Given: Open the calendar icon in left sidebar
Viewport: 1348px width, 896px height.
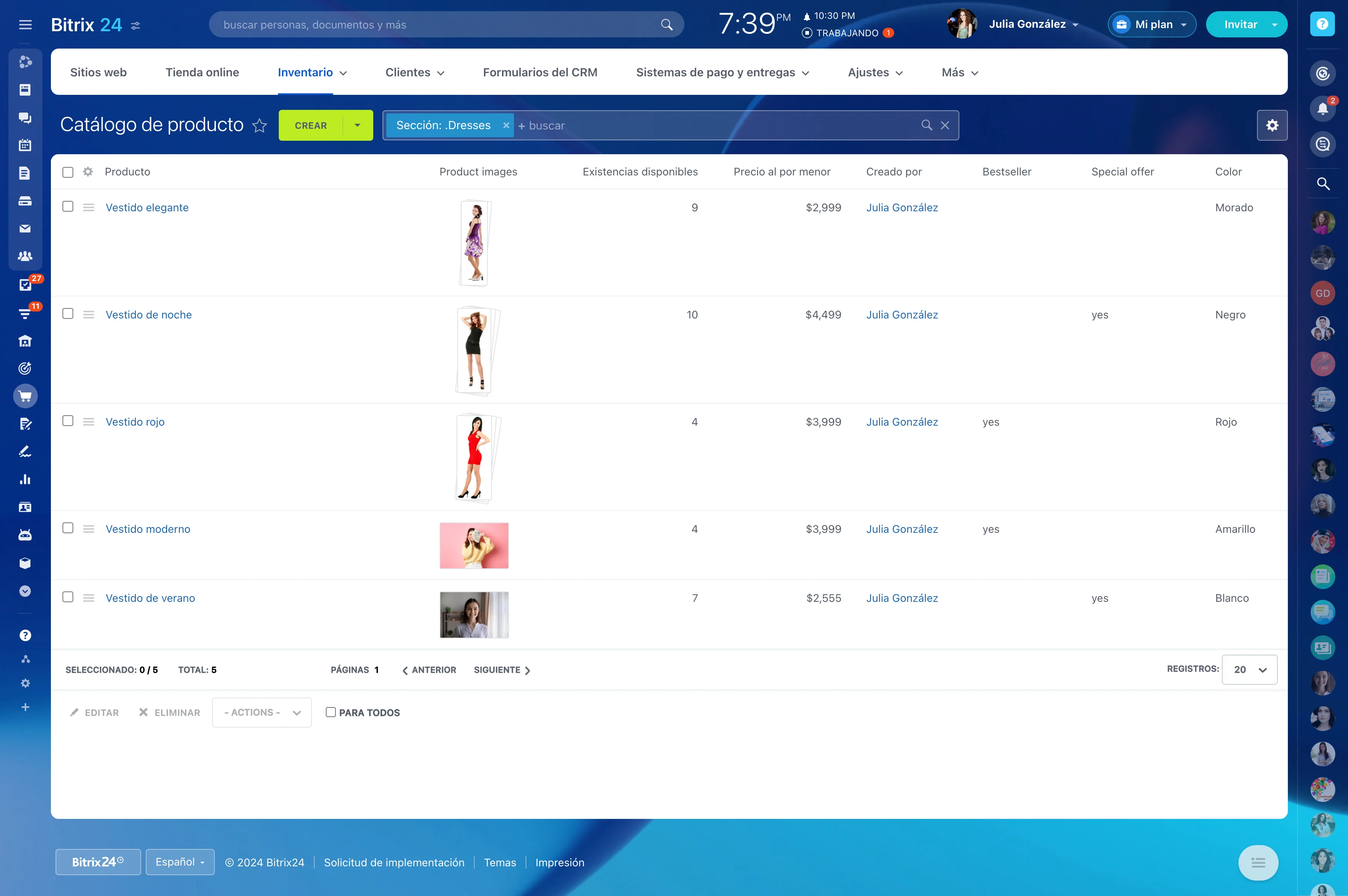Looking at the screenshot, I should click(x=25, y=145).
